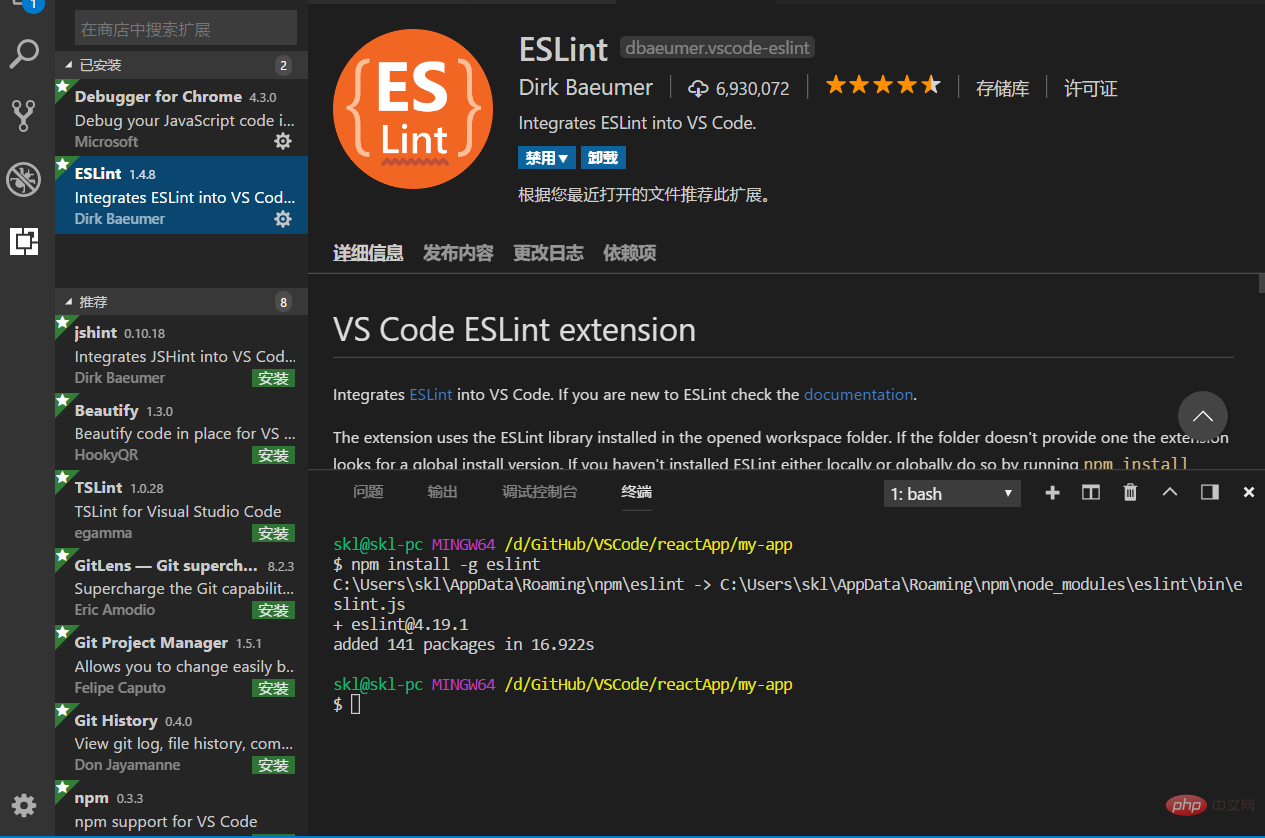
Task: Open the 调试控制台 debug console tab
Action: pyautogui.click(x=540, y=492)
